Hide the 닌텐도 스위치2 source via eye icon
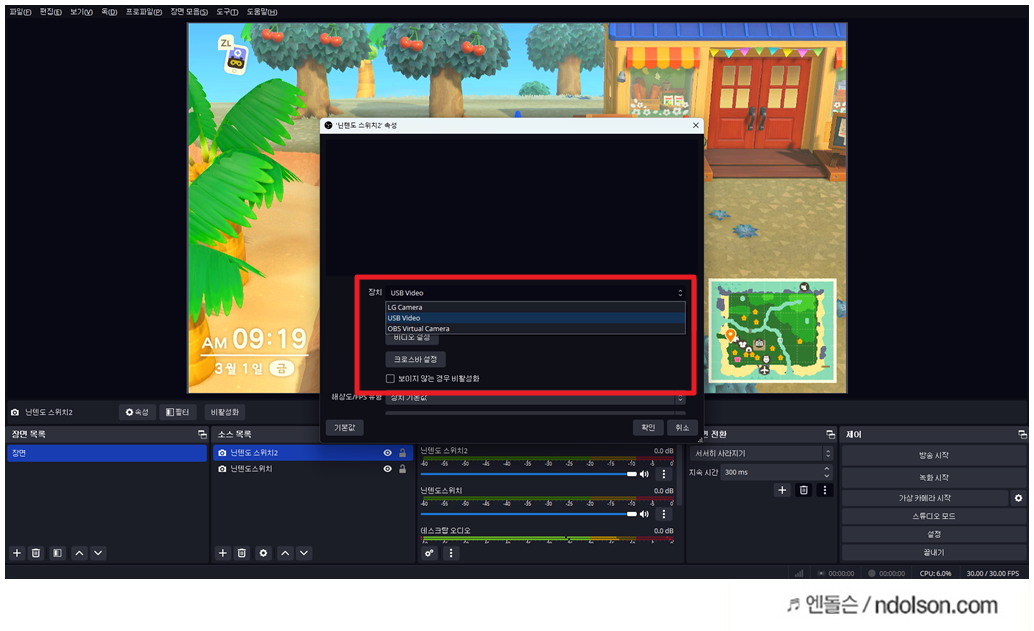Image resolution: width=1034 pixels, height=631 pixels. [x=388, y=453]
